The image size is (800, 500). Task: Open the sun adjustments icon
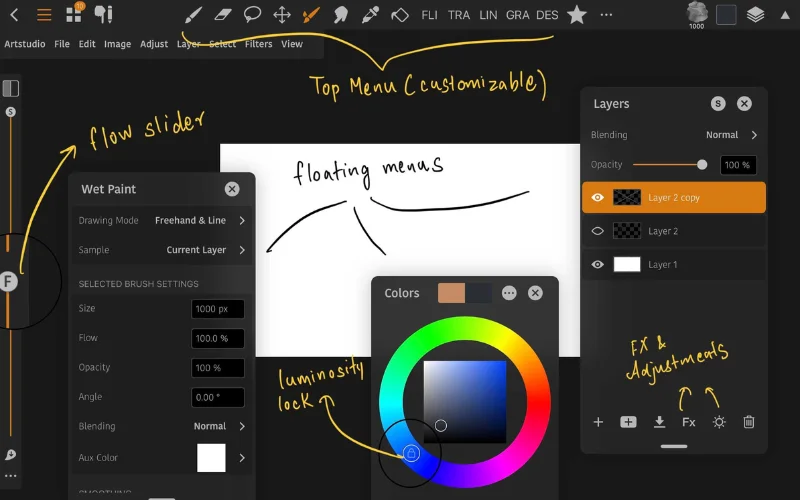[719, 422]
